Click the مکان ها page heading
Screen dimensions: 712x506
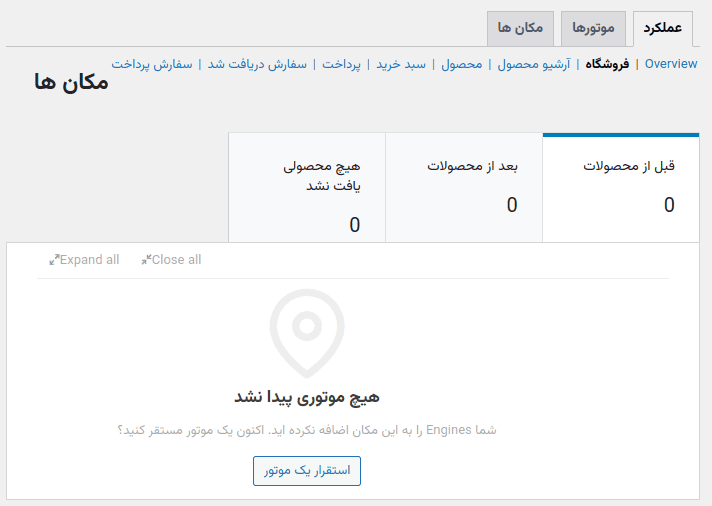pyautogui.click(x=71, y=82)
